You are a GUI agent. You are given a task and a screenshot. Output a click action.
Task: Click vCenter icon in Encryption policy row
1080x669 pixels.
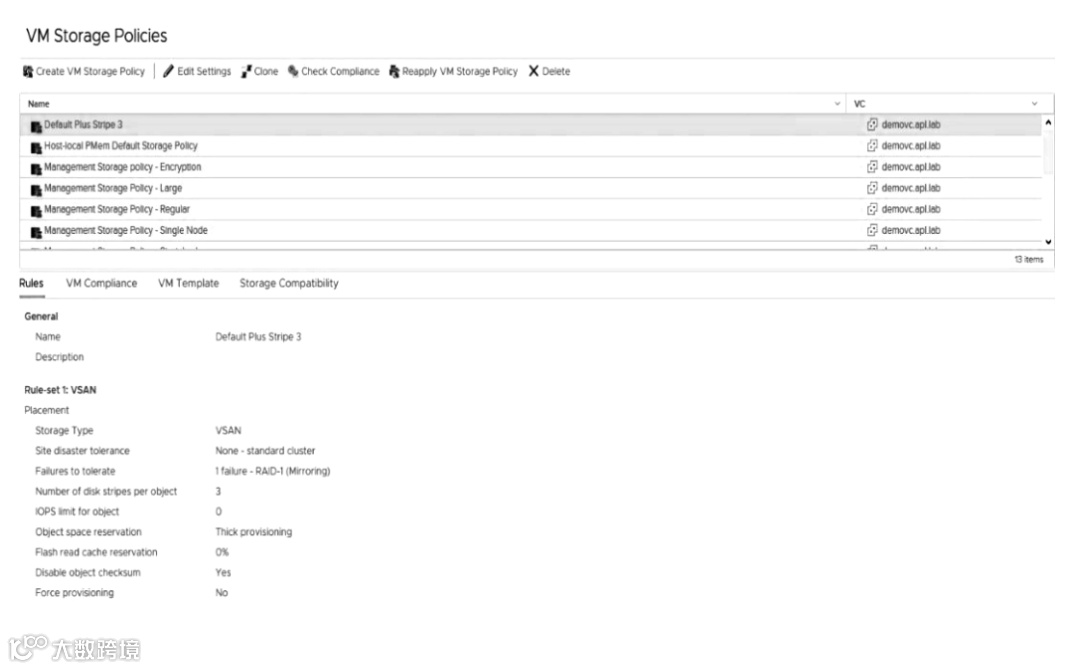pyautogui.click(x=872, y=167)
